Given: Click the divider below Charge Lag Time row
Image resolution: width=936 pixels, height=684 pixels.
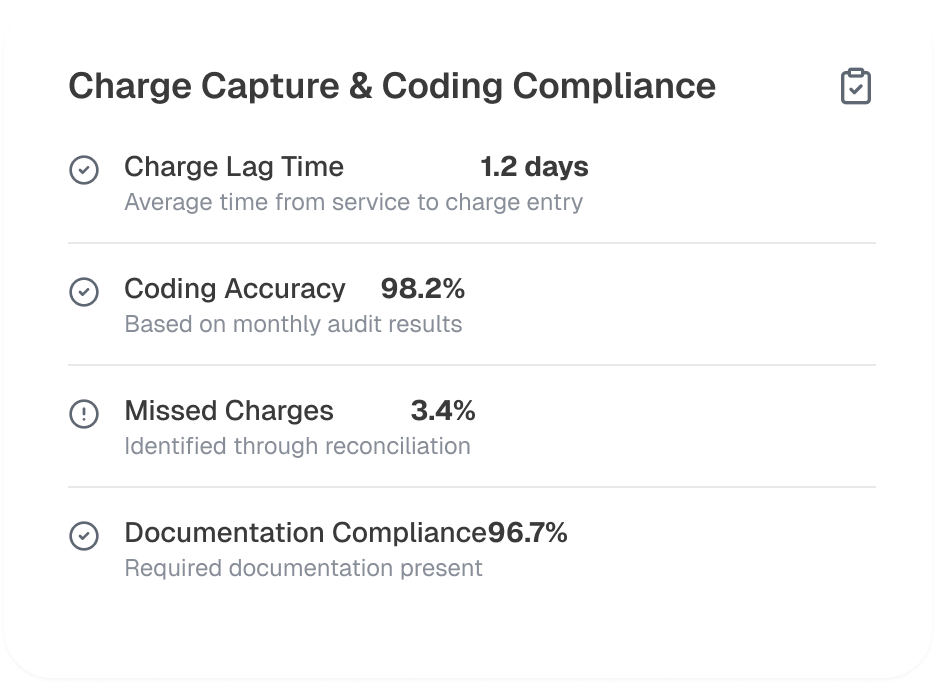Looking at the screenshot, I should [472, 243].
